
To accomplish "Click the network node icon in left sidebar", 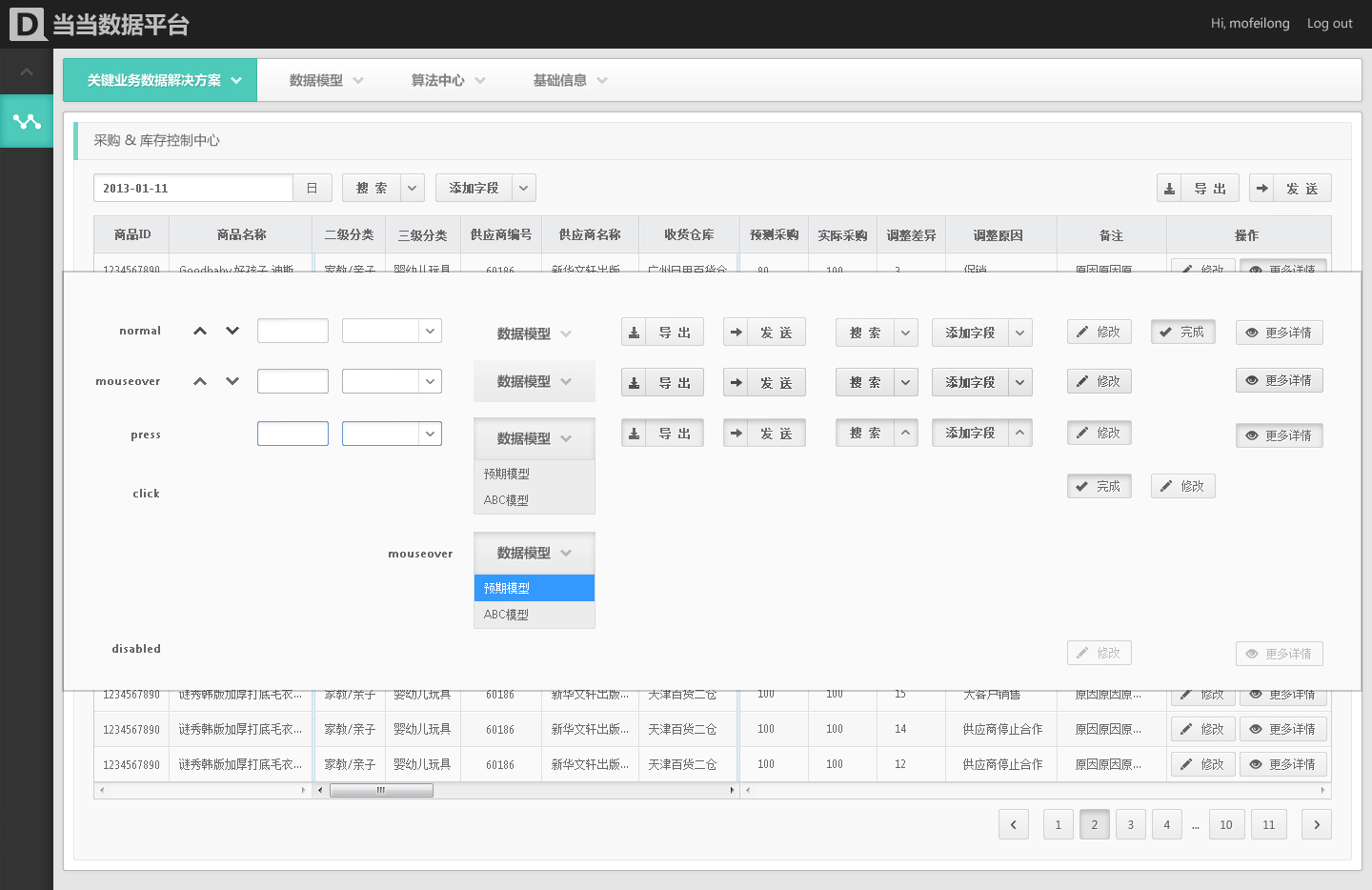I will tap(27, 121).
